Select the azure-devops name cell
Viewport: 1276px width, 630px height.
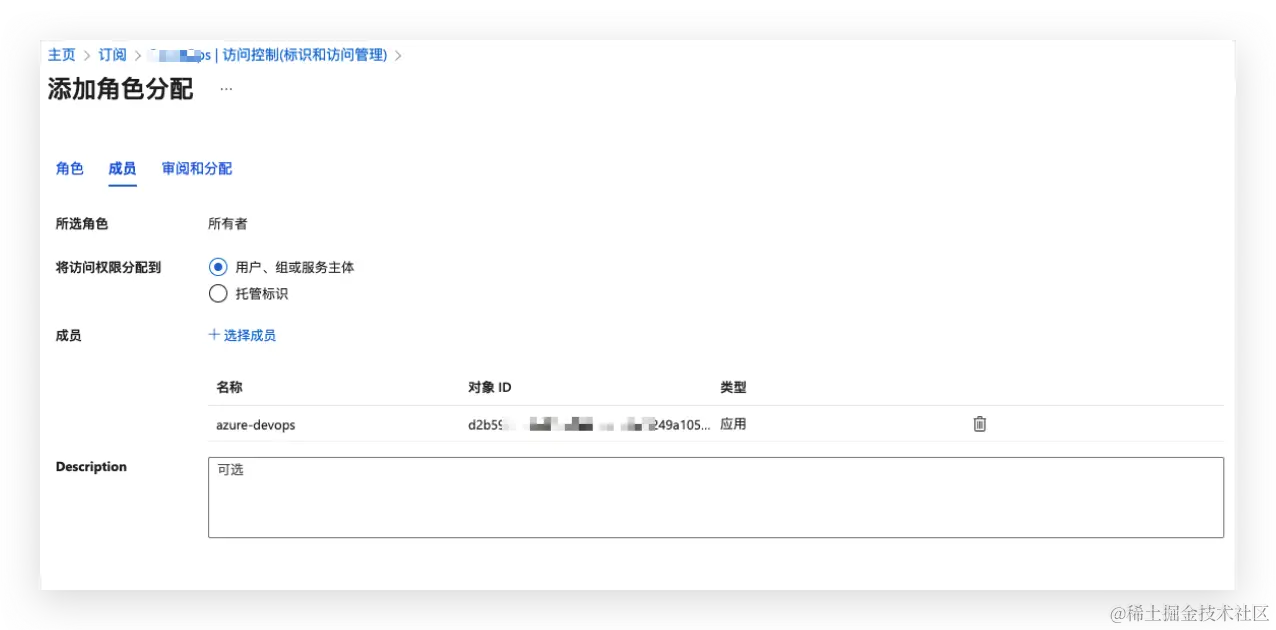pyautogui.click(x=256, y=425)
